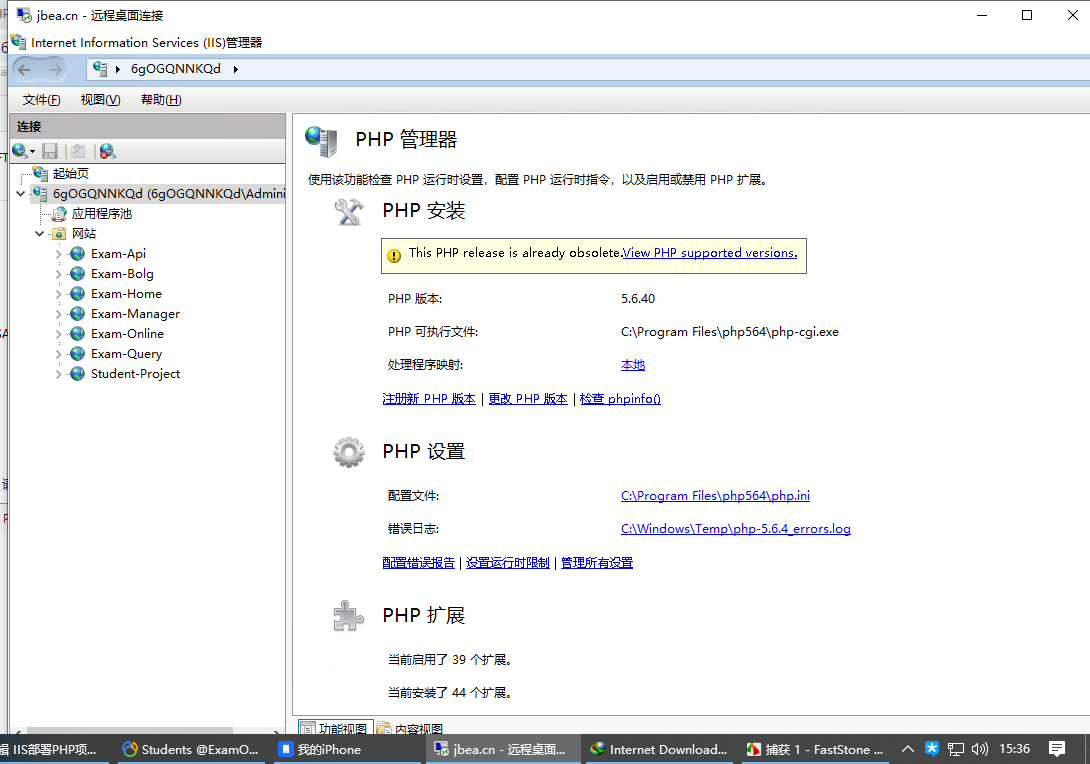Open the php-5.6.4_errors.log link
Image resolution: width=1090 pixels, height=764 pixels.
click(x=735, y=528)
